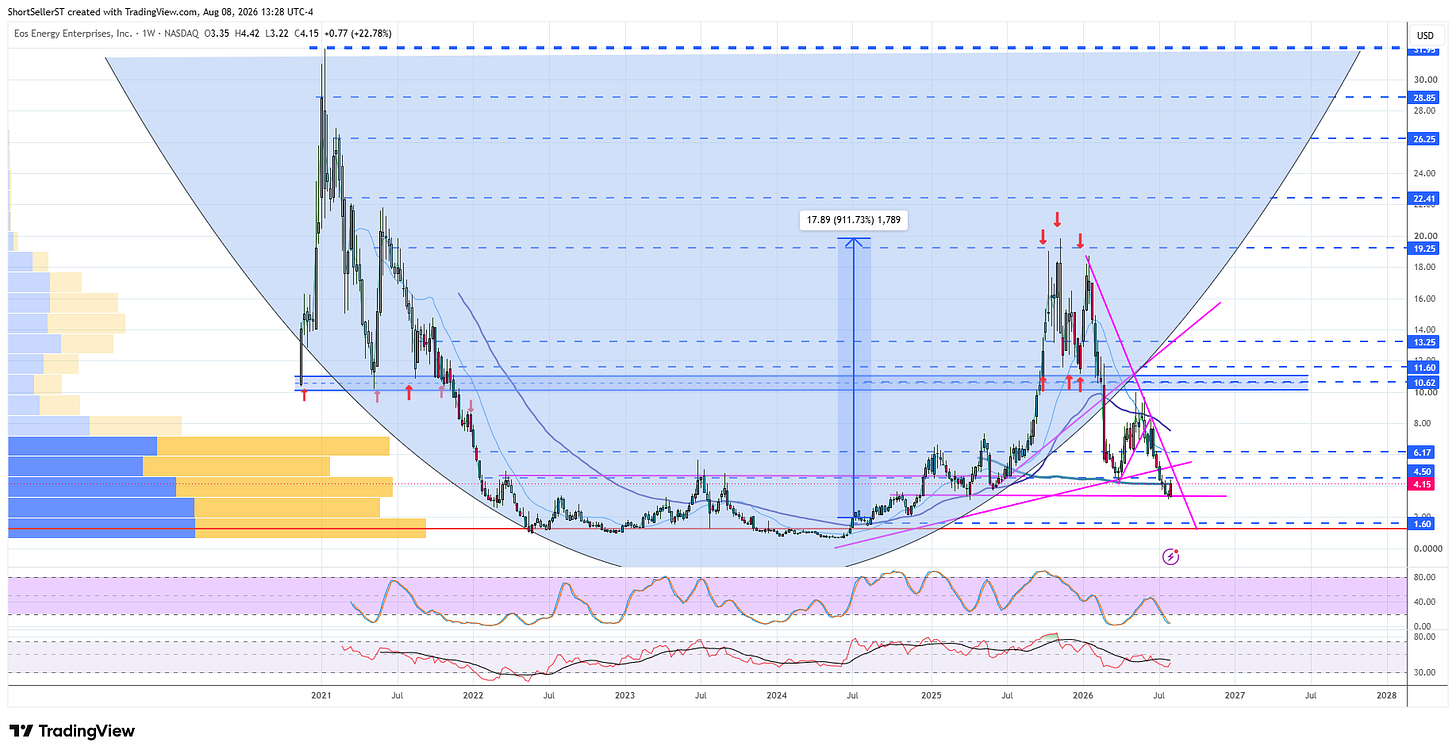The width and height of the screenshot is (1456, 755).
Task: Click the 2025 label on time axis
Action: (930, 693)
